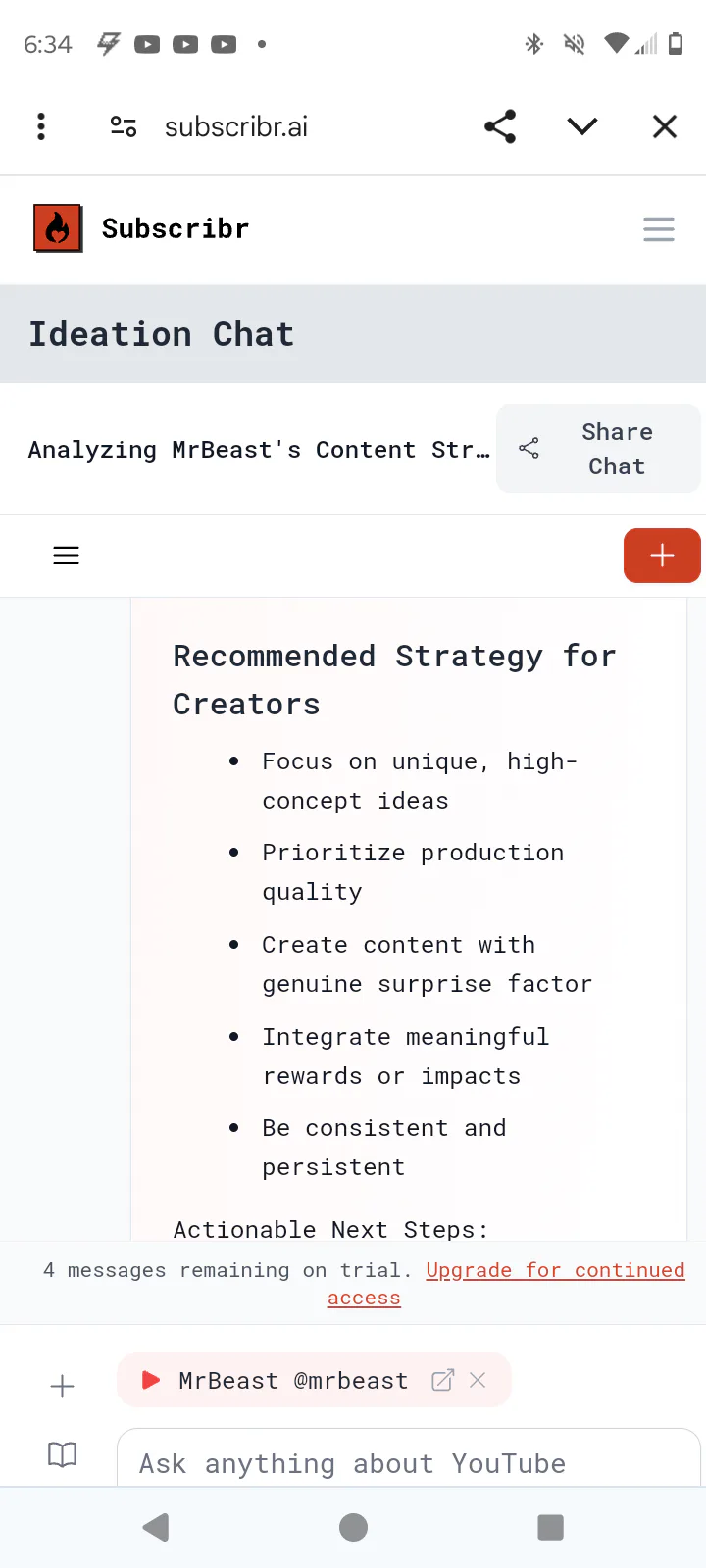Start a new chat with red plus button
Screen dimensions: 706x1568
coord(662,556)
